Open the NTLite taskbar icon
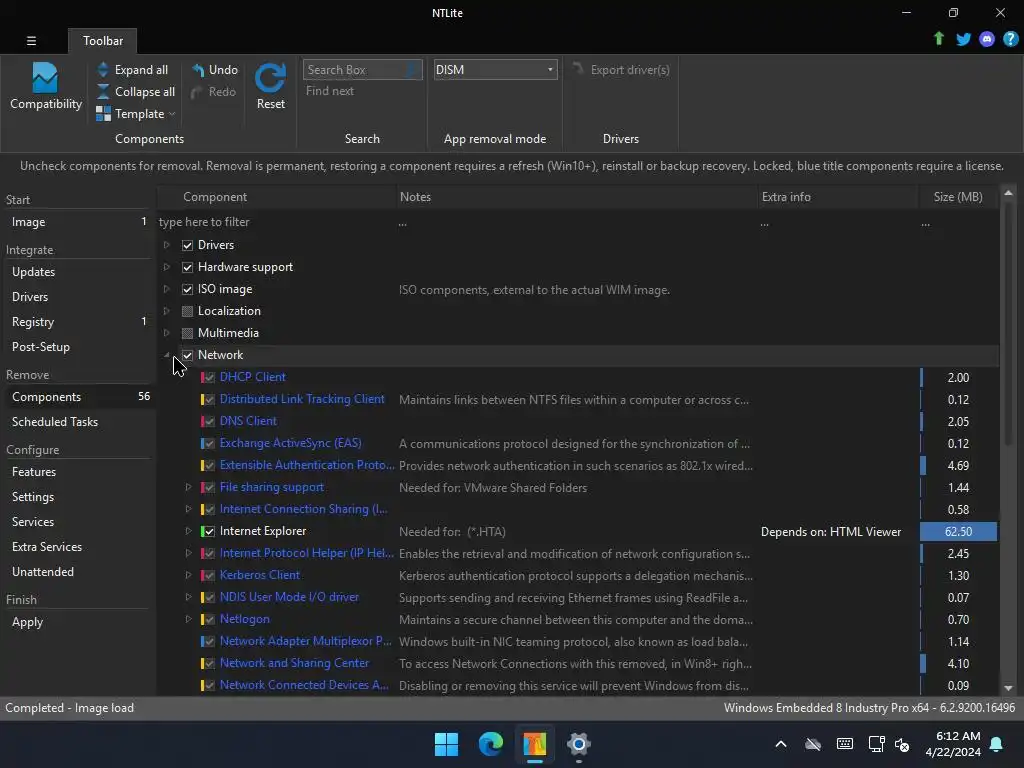The image size is (1024, 768). 534,744
